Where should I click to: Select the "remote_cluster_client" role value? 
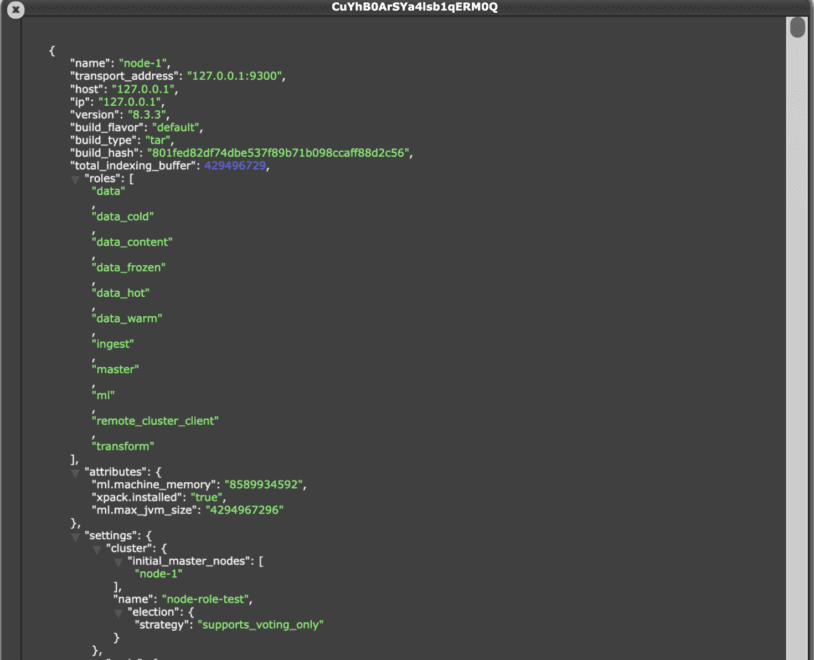(155, 421)
